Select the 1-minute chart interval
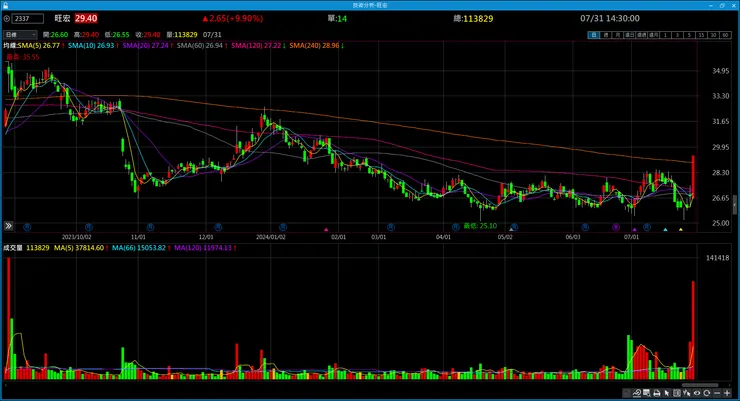740x401 pixels. click(x=665, y=35)
